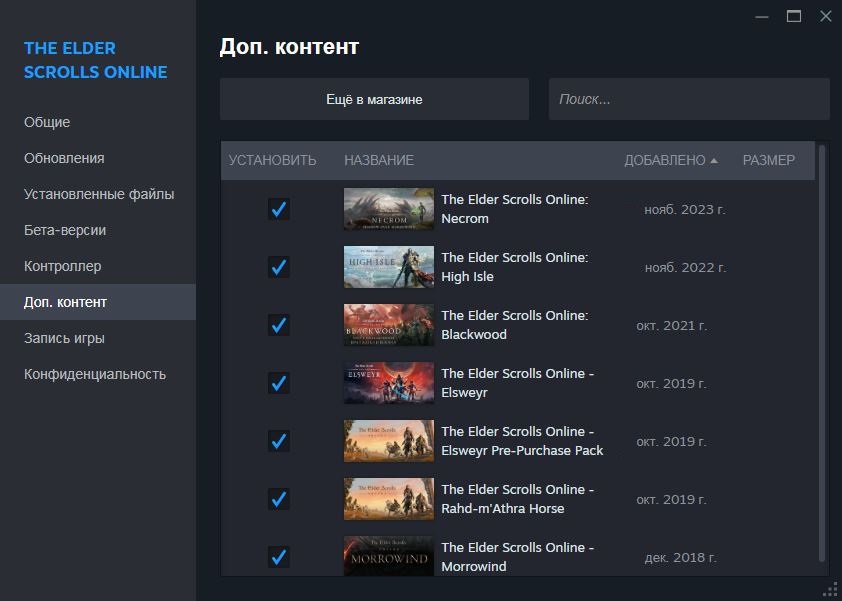This screenshot has width=842, height=601.
Task: Click the date нояб. 2022 г.
Action: coord(685,267)
